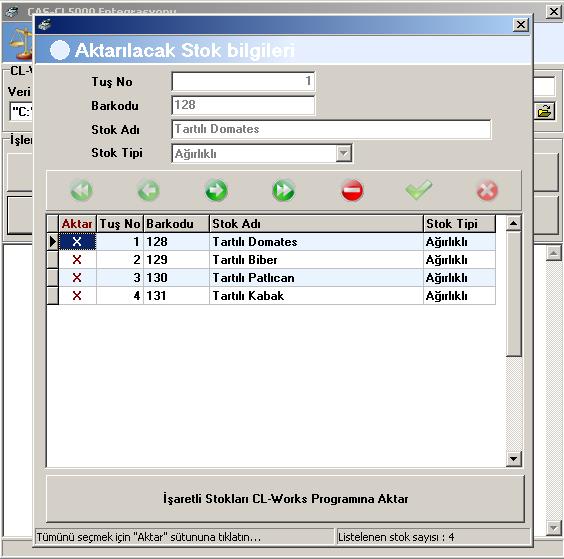
Task: Click the Tuş No input field
Action: 243,81
